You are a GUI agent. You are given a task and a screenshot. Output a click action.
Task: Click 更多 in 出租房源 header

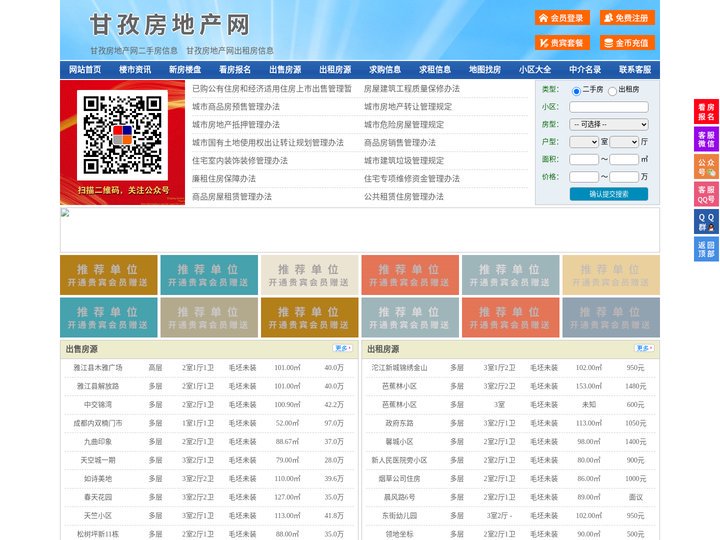point(644,348)
